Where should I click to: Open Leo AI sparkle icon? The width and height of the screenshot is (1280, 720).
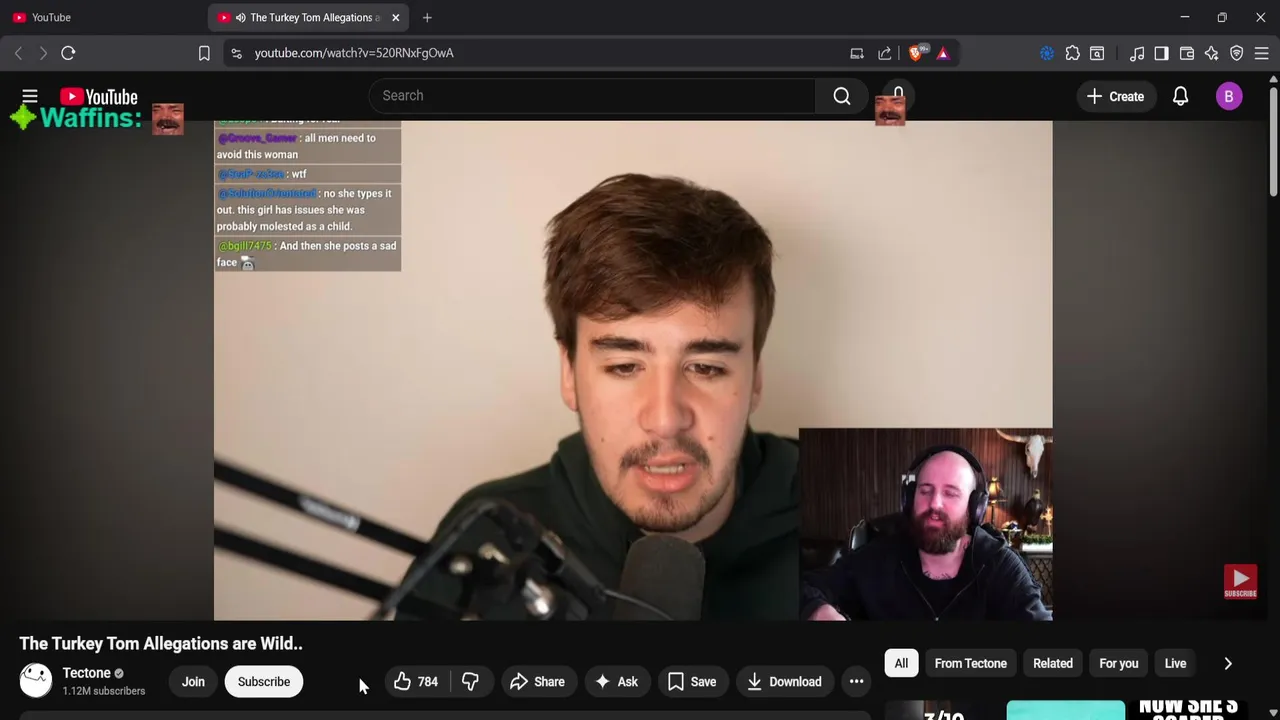coord(1212,53)
